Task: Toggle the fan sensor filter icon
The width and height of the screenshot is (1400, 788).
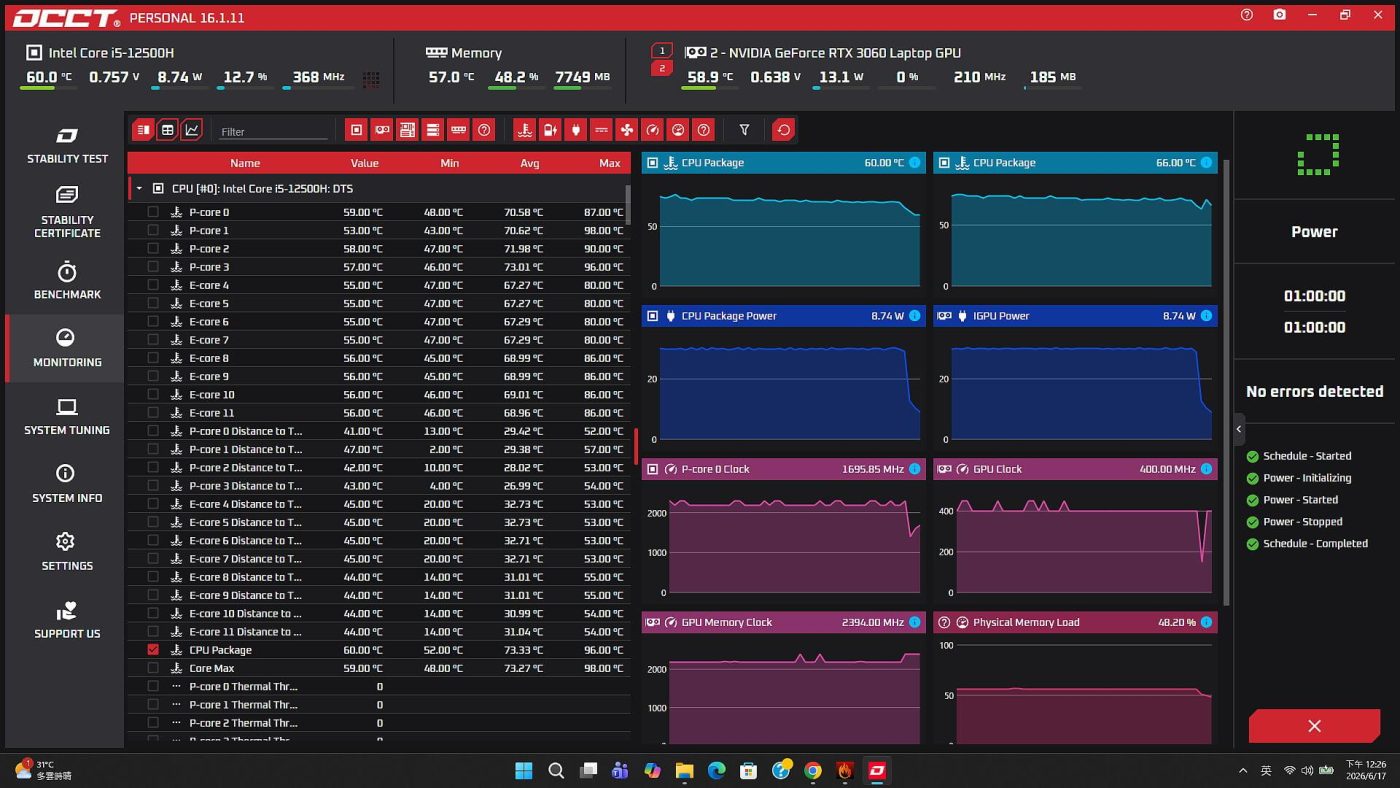Action: tap(626, 130)
